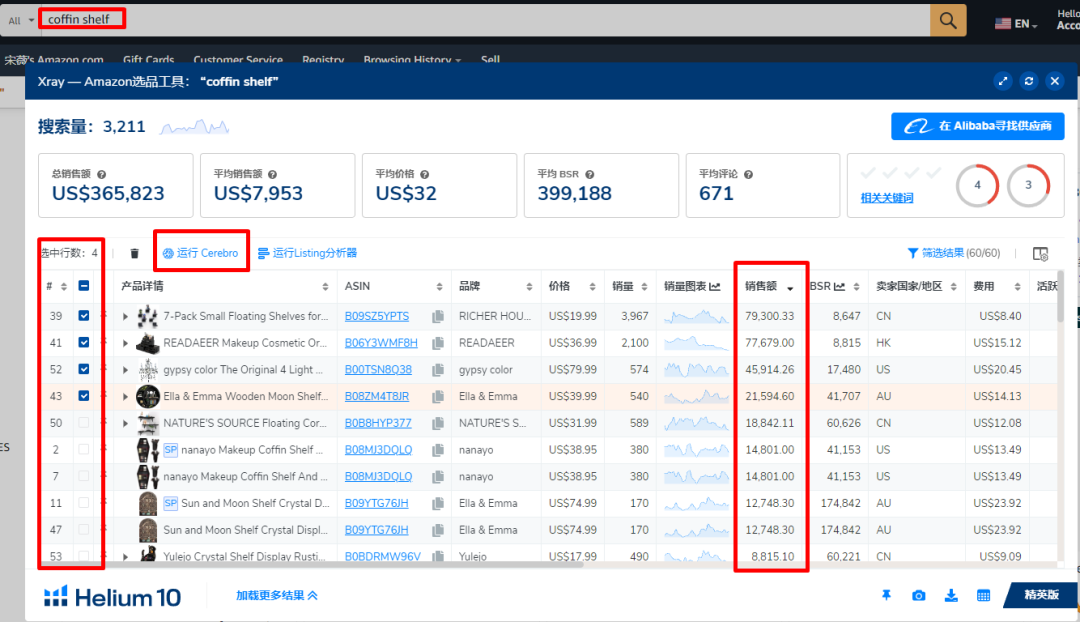Uncheck the row 39 checkbox

coord(84,316)
